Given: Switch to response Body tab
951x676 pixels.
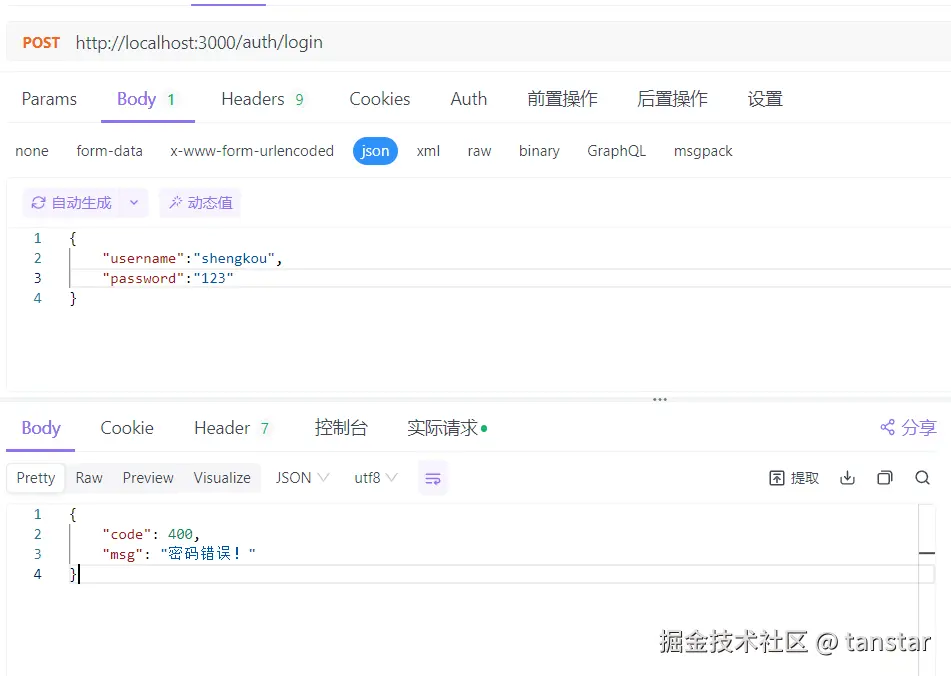Looking at the screenshot, I should tap(41, 428).
